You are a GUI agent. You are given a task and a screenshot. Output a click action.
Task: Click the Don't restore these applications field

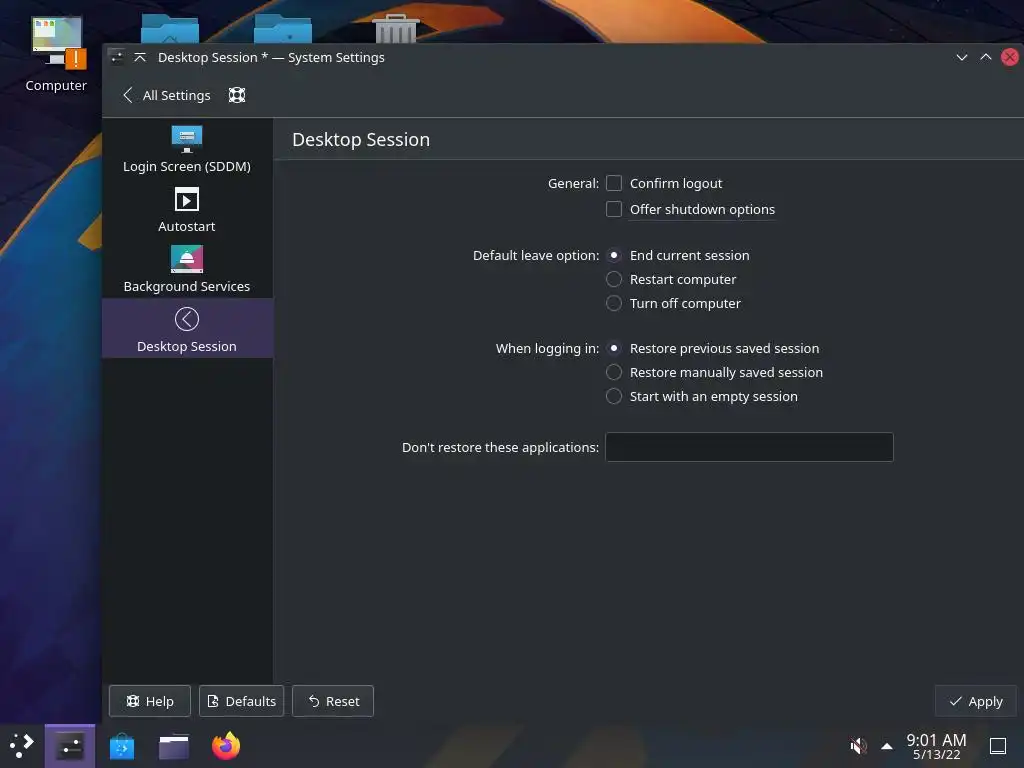click(749, 447)
